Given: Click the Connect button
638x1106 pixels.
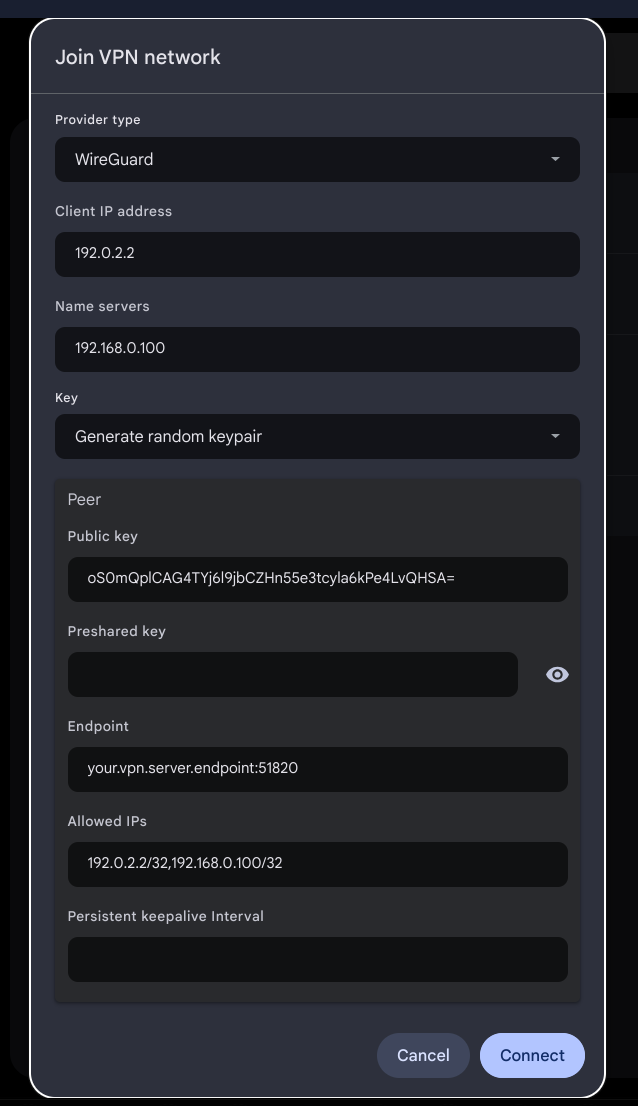Looking at the screenshot, I should tap(532, 1055).
